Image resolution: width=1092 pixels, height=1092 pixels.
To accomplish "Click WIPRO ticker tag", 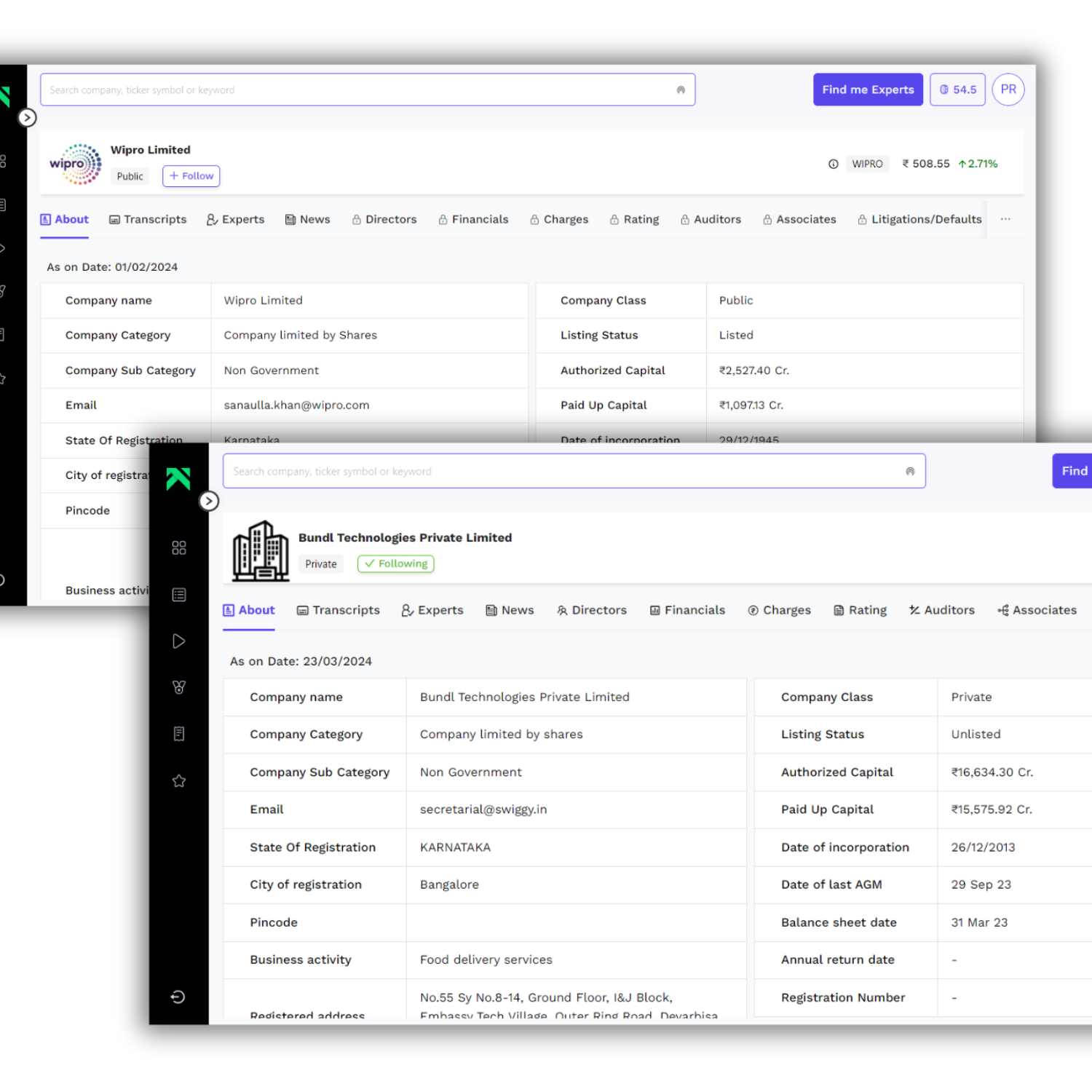I will coord(867,164).
